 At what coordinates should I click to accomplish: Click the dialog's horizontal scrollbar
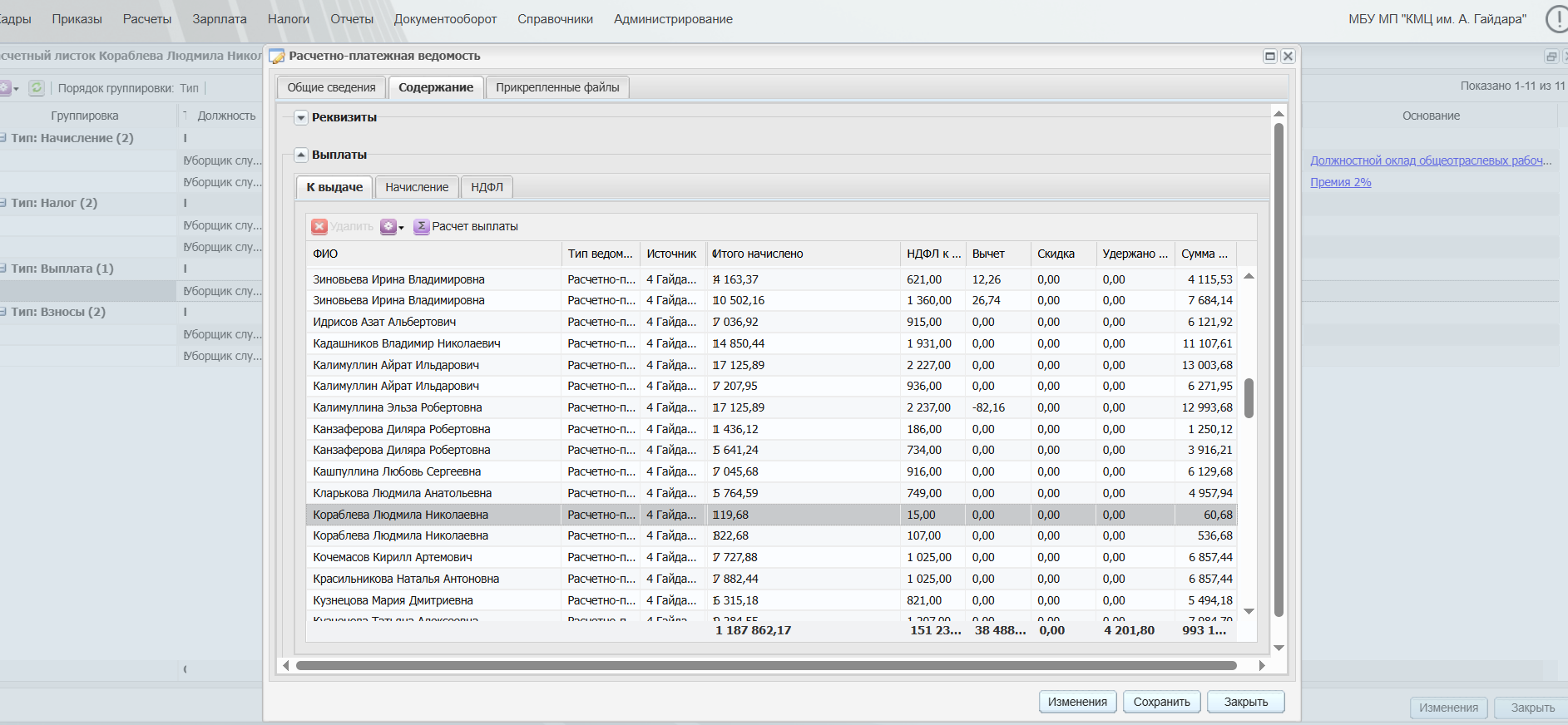tap(765, 665)
